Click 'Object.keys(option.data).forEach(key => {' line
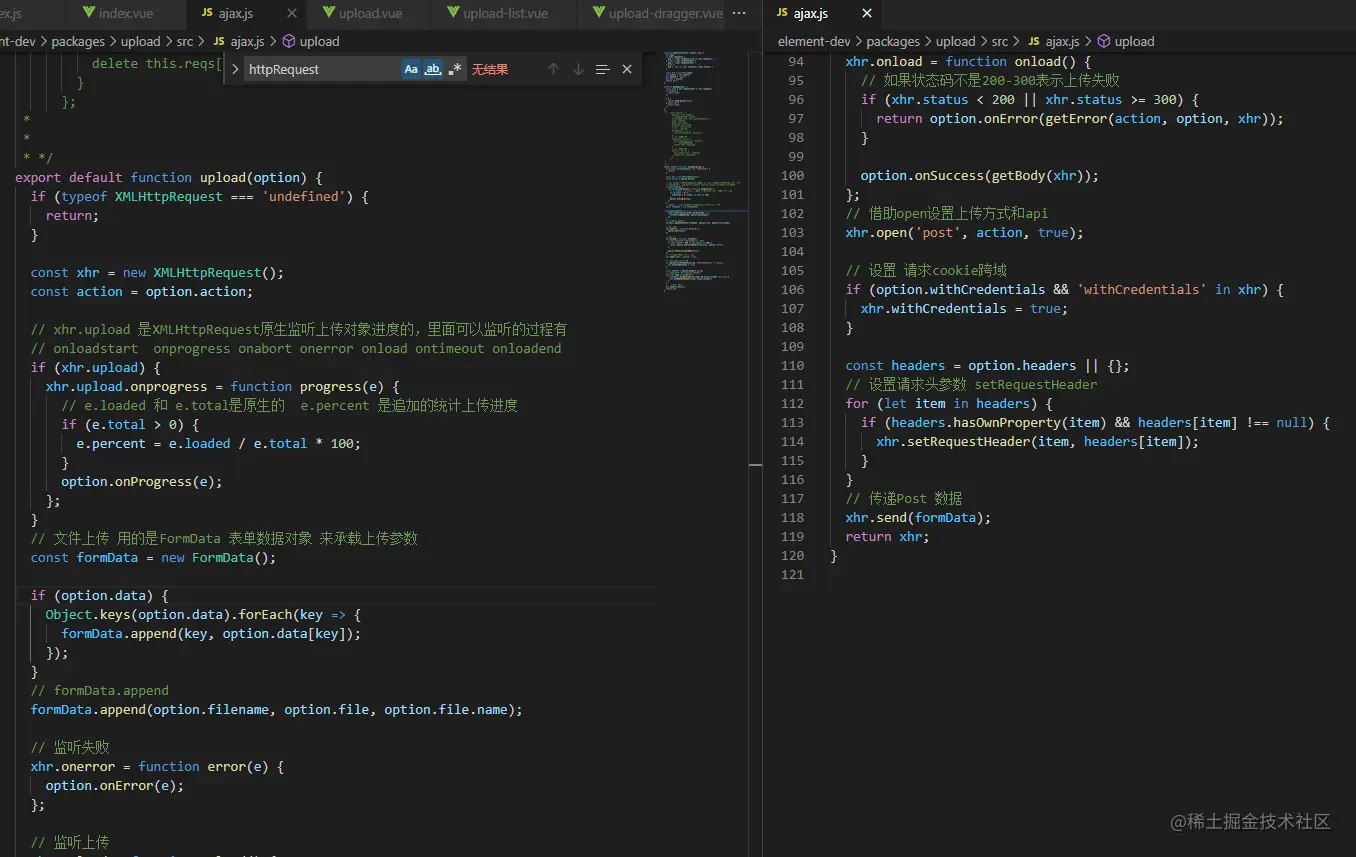1356x857 pixels. coord(203,614)
